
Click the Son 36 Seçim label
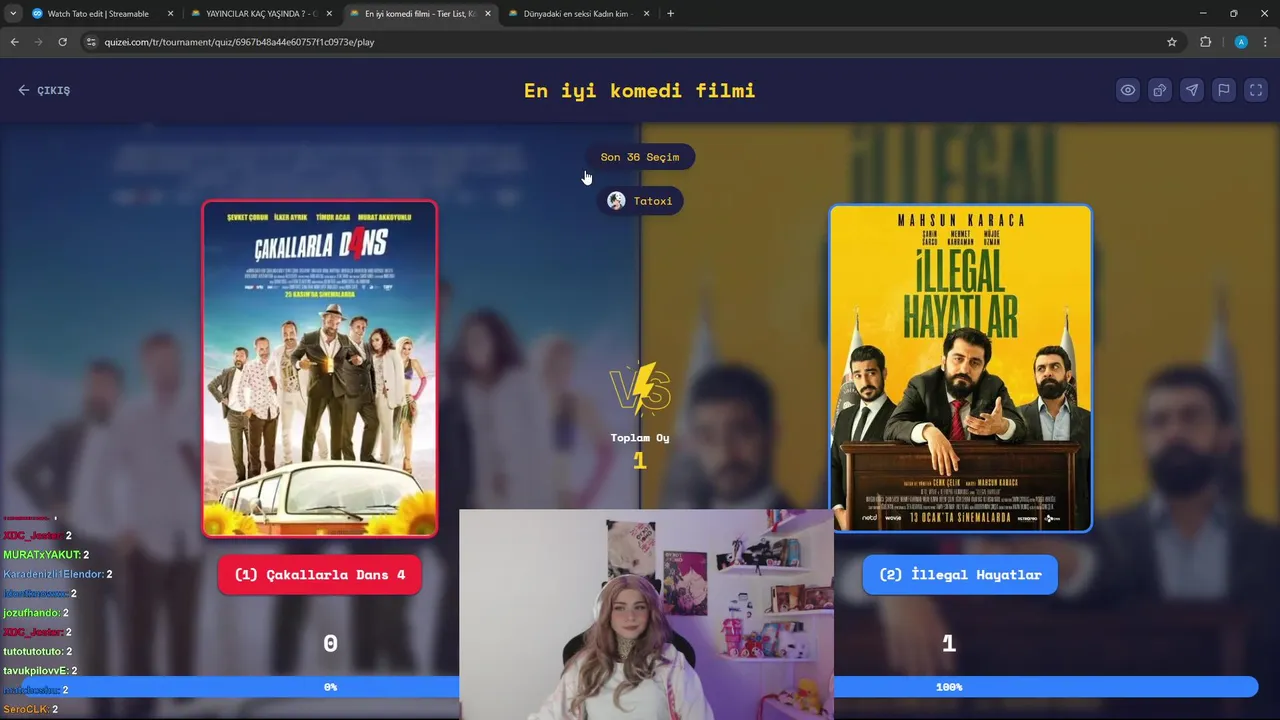[640, 157]
